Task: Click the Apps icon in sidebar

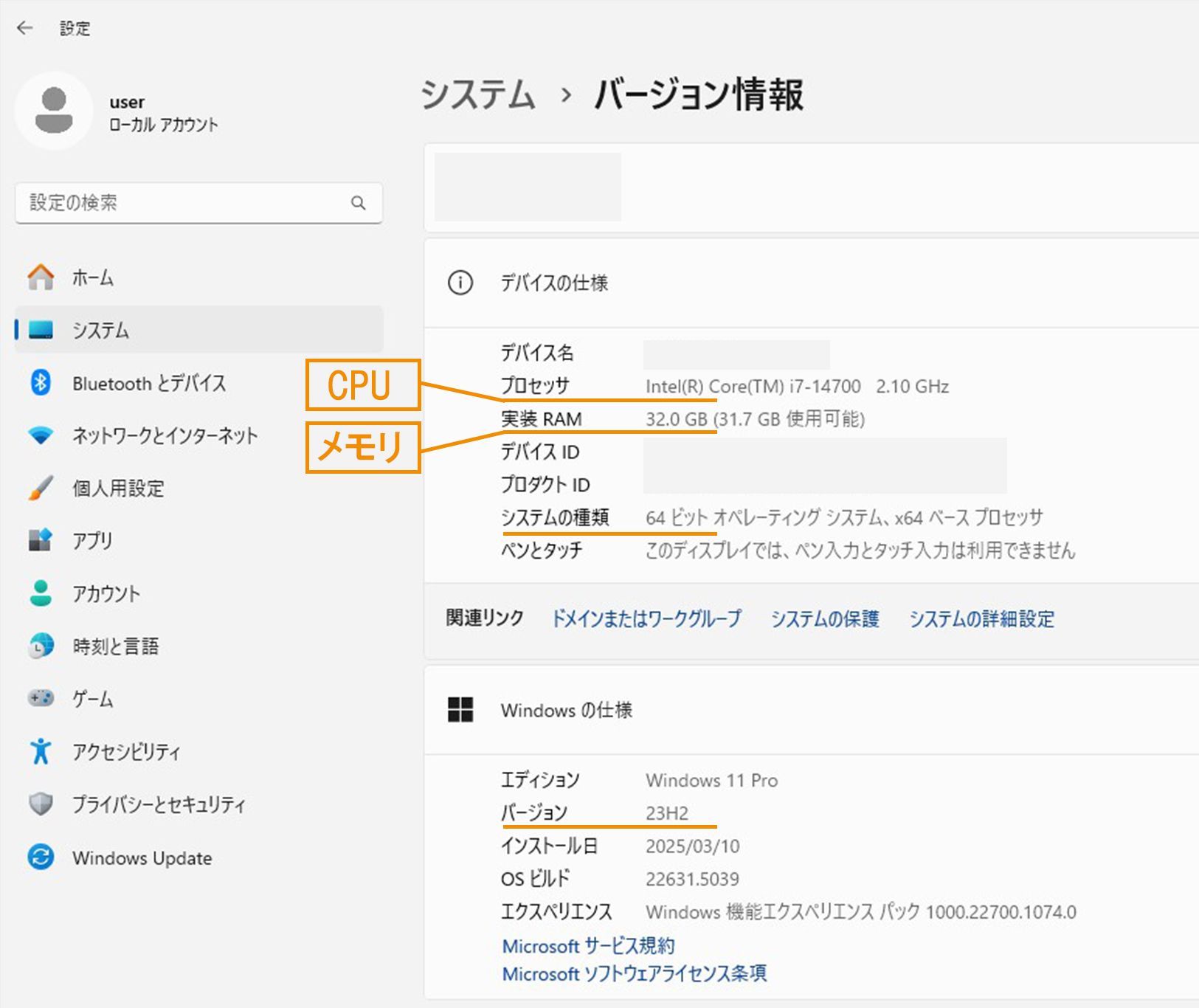Action: (x=41, y=540)
